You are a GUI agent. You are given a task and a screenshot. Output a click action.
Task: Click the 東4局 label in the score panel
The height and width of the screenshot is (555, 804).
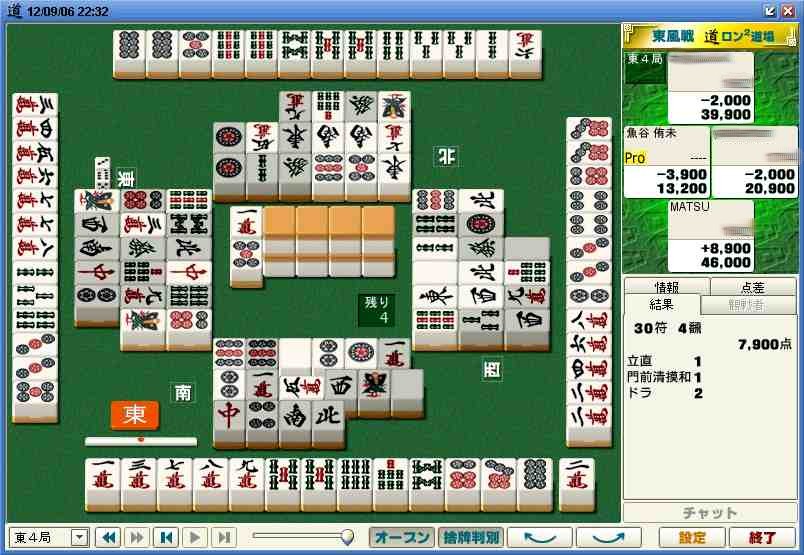click(645, 60)
